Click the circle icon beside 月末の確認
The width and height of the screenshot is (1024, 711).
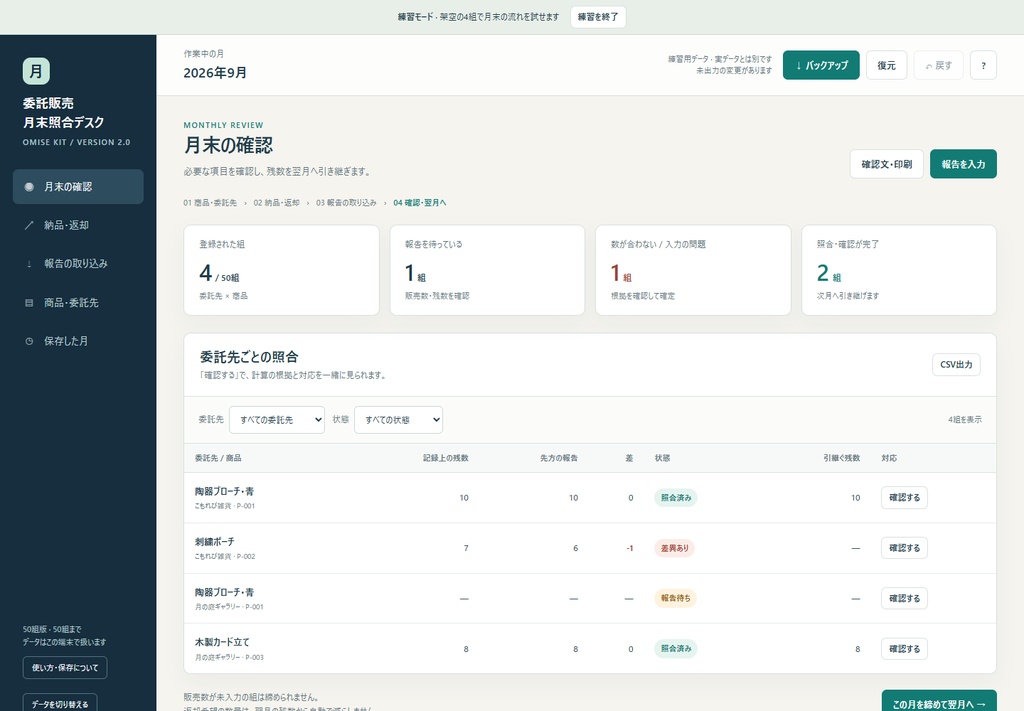point(29,187)
